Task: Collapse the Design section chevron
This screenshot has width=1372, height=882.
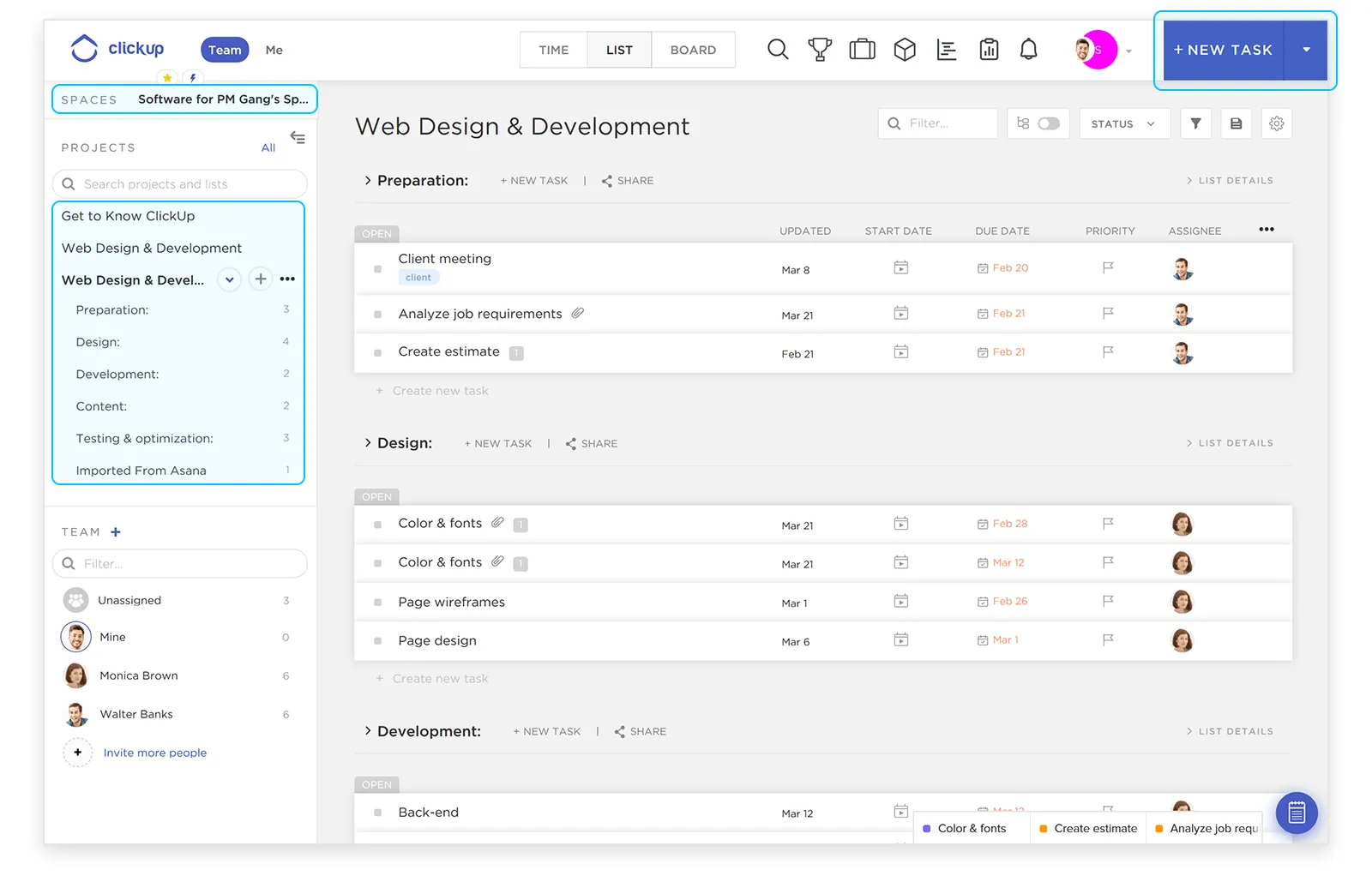Action: pyautogui.click(x=368, y=443)
